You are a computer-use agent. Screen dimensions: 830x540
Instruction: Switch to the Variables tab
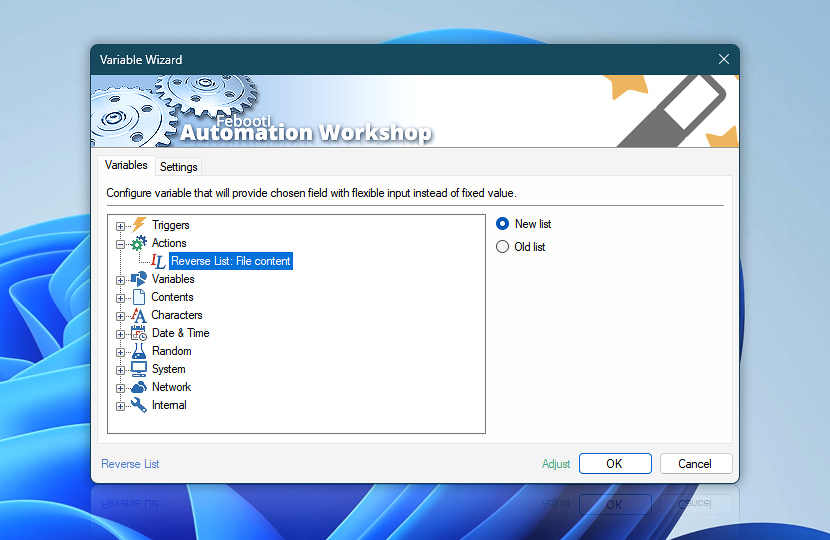pyautogui.click(x=126, y=166)
